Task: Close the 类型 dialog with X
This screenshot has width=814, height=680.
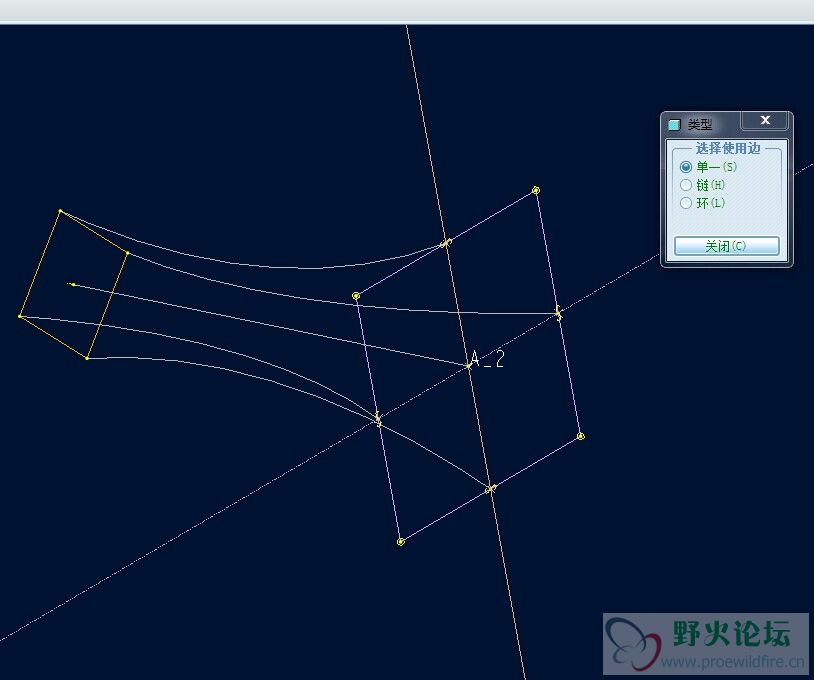Action: [765, 120]
